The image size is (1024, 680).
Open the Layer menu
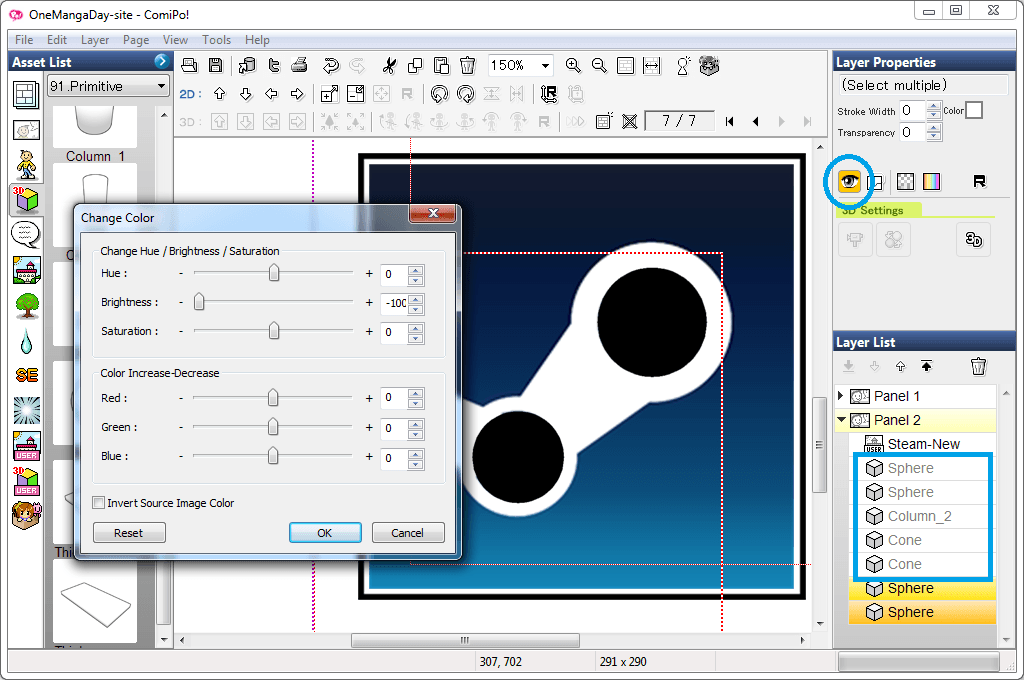click(x=95, y=40)
